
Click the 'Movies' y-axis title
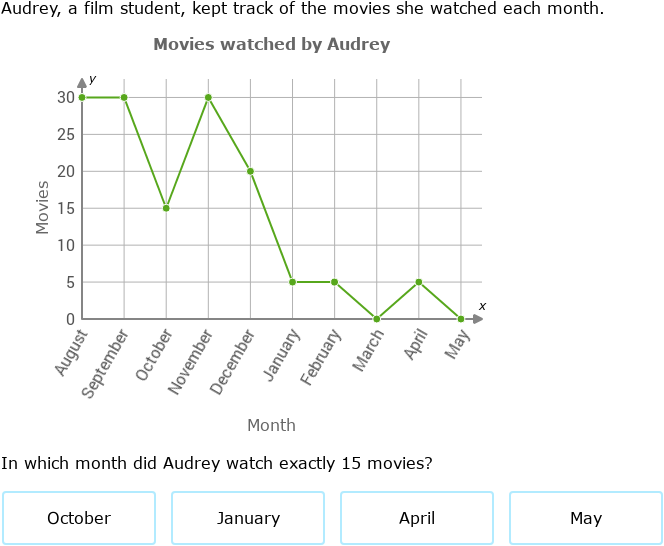[x=42, y=207]
